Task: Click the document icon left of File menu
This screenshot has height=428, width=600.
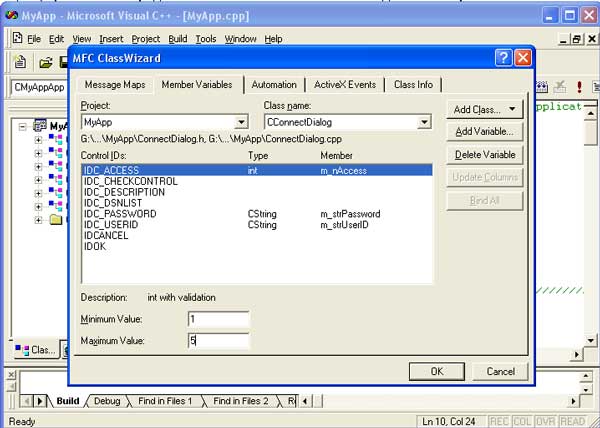Action: [x=18, y=38]
